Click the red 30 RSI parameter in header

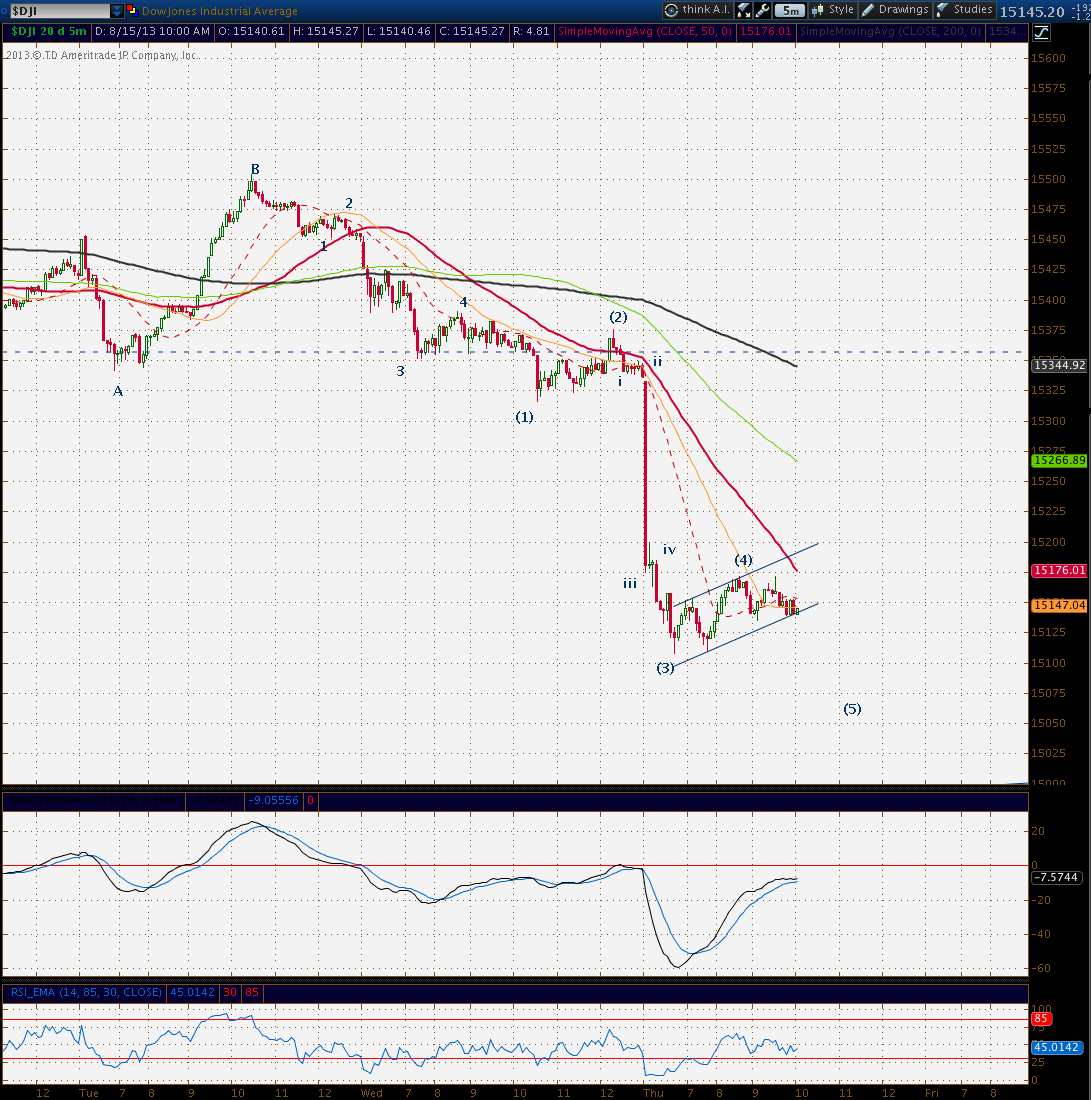230,992
